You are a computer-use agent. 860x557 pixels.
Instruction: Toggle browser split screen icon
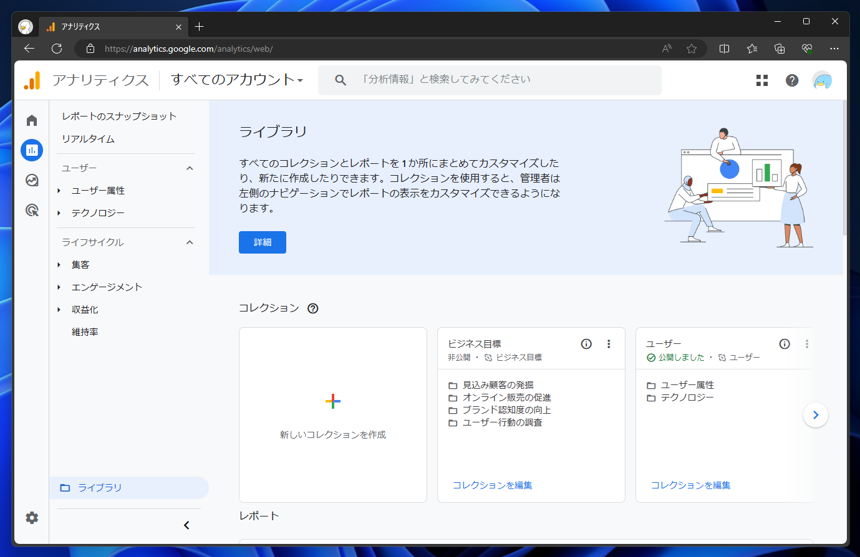(724, 48)
